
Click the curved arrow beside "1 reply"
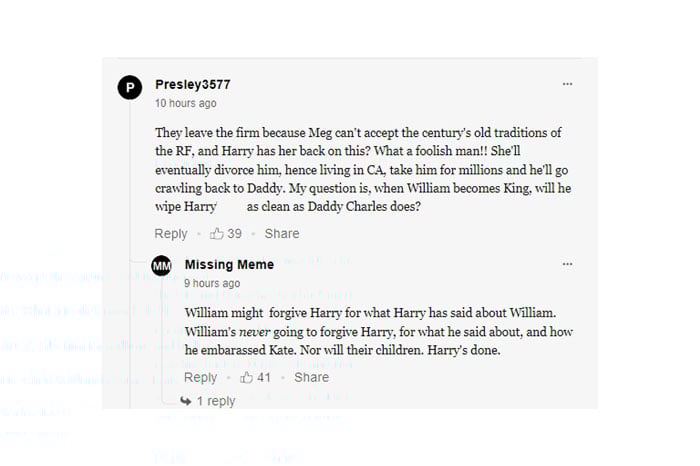click(186, 401)
